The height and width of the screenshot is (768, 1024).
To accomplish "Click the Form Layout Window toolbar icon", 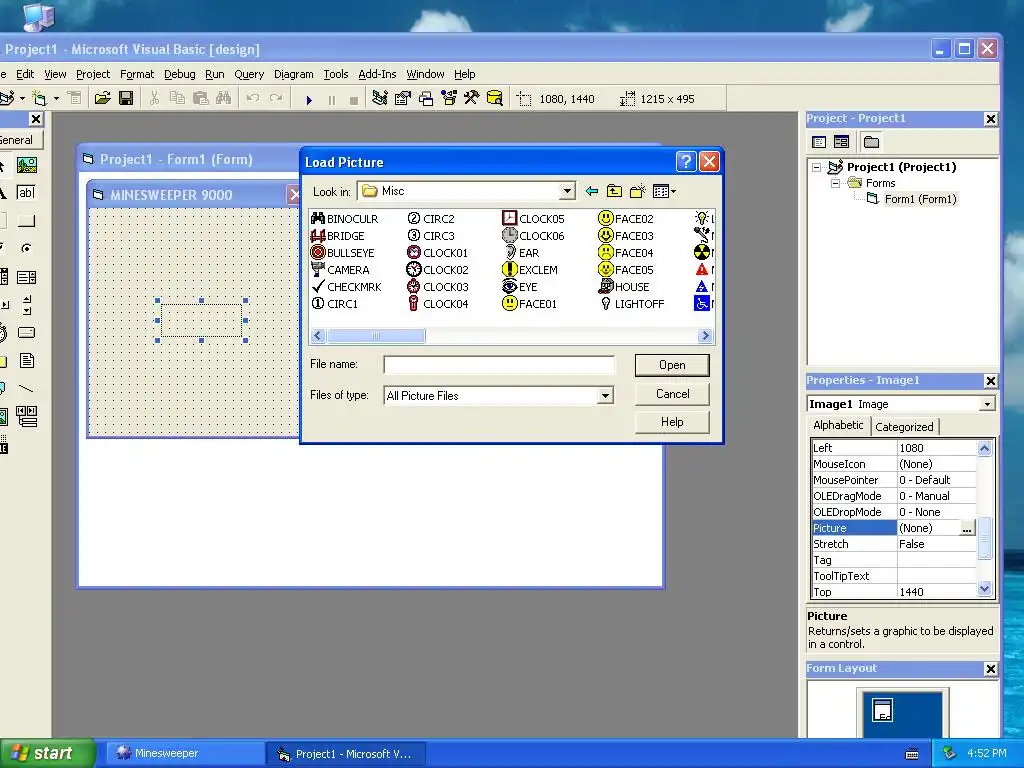I will click(x=426, y=99).
